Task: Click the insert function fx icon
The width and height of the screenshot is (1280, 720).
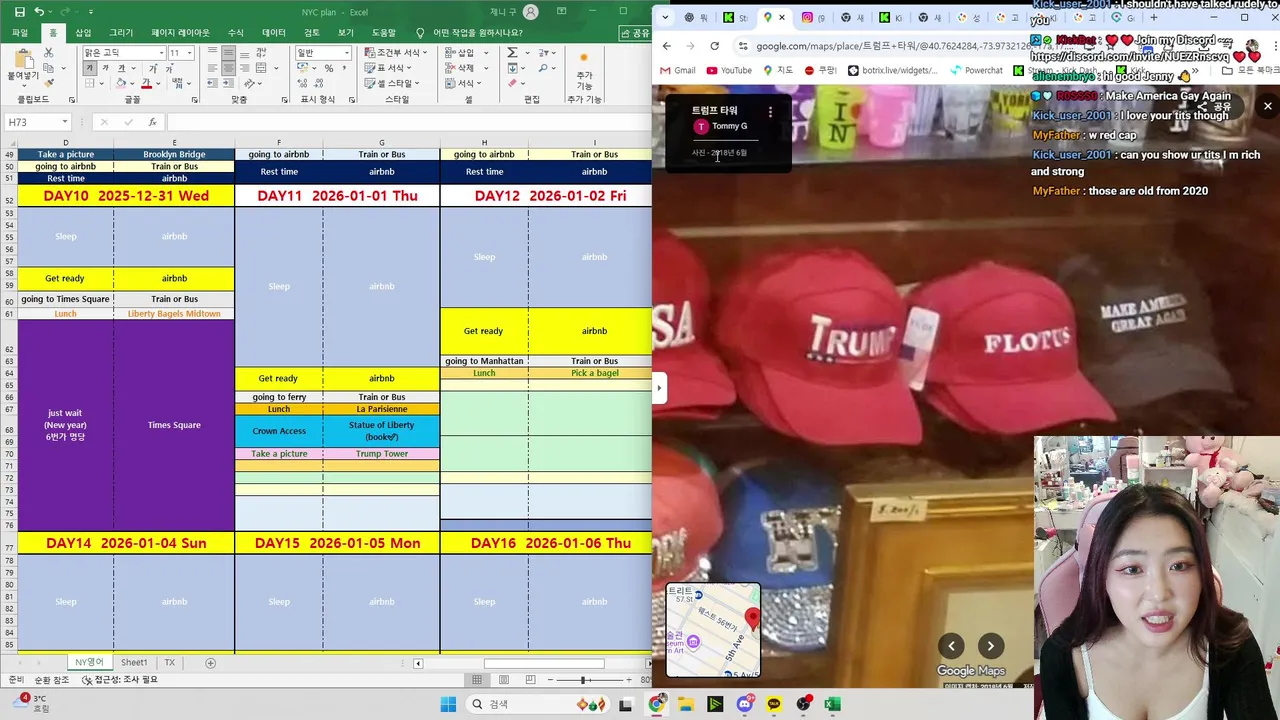Action: pyautogui.click(x=152, y=122)
